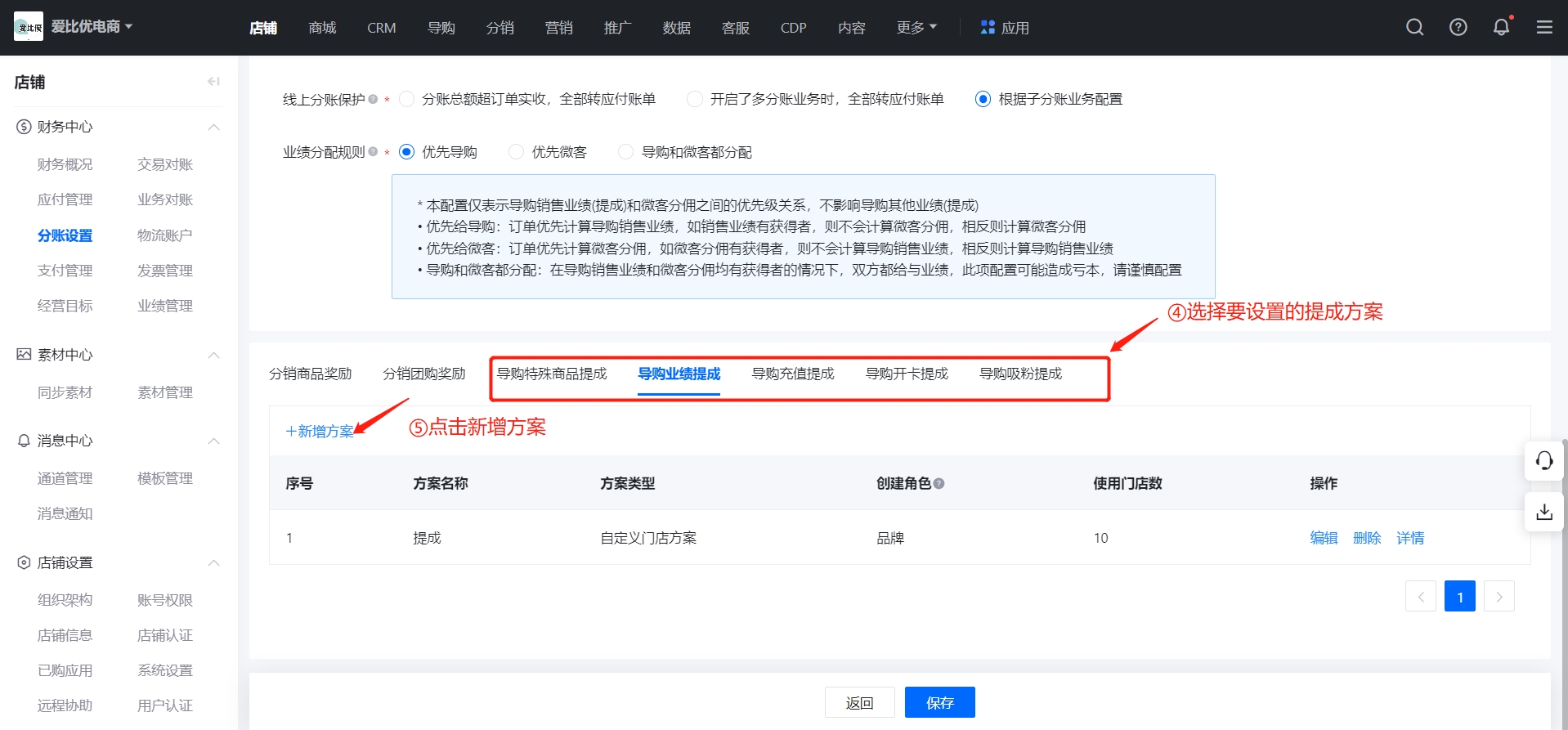This screenshot has width=1568, height=730.
Task: Click the 爱比优商 logo image
Action: coord(29,27)
